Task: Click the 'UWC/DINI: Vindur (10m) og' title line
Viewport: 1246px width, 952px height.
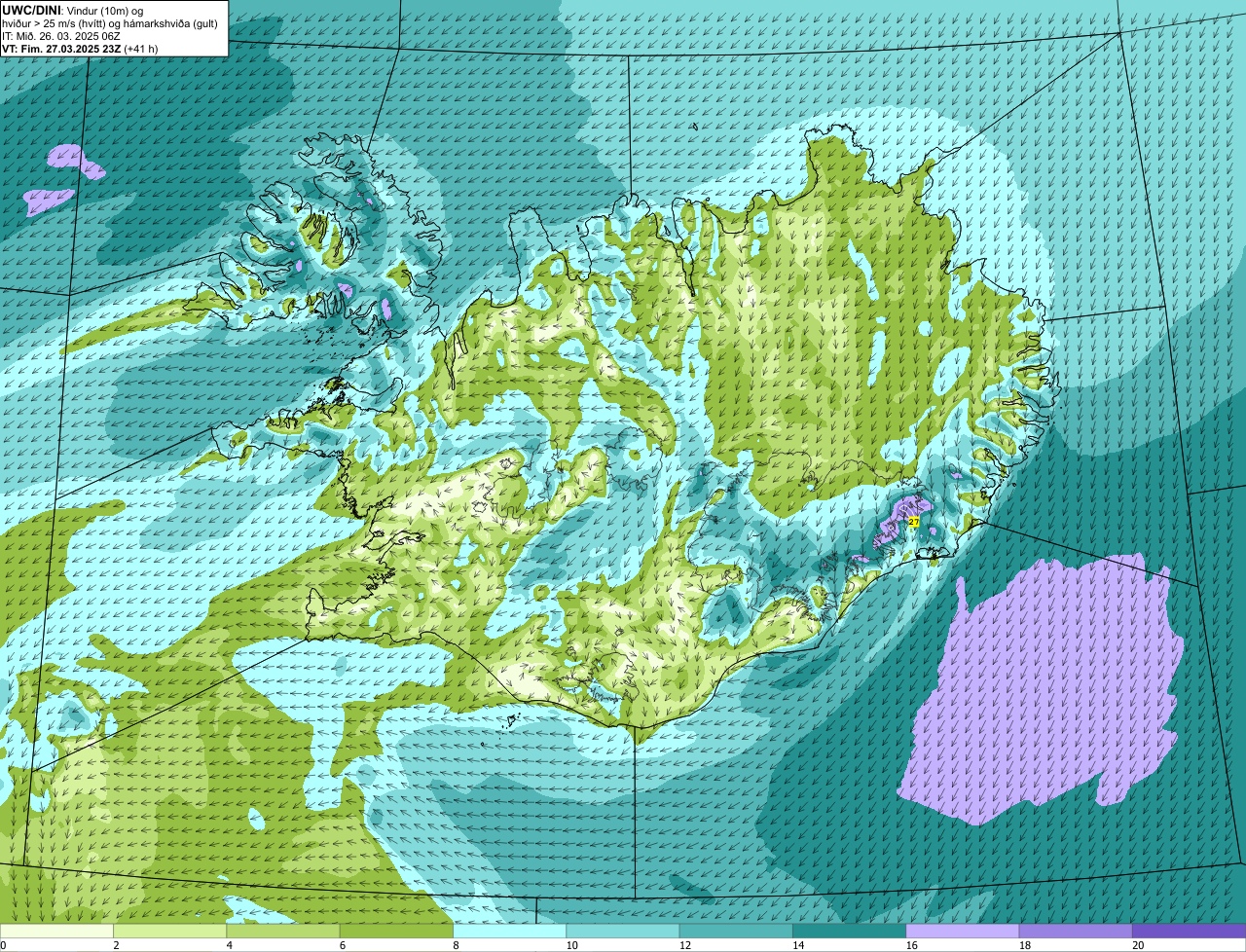Action: 73,10
